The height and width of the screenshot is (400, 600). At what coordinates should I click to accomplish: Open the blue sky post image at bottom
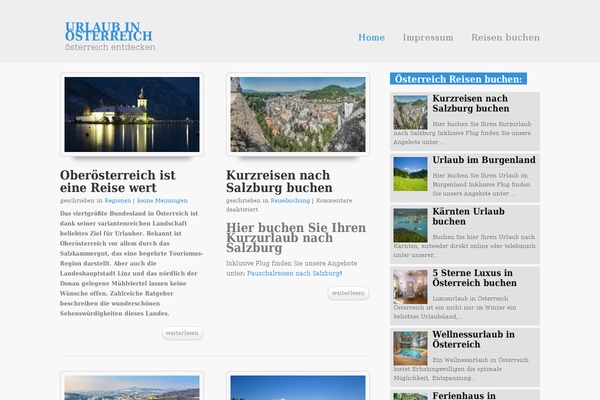pyautogui.click(x=298, y=388)
